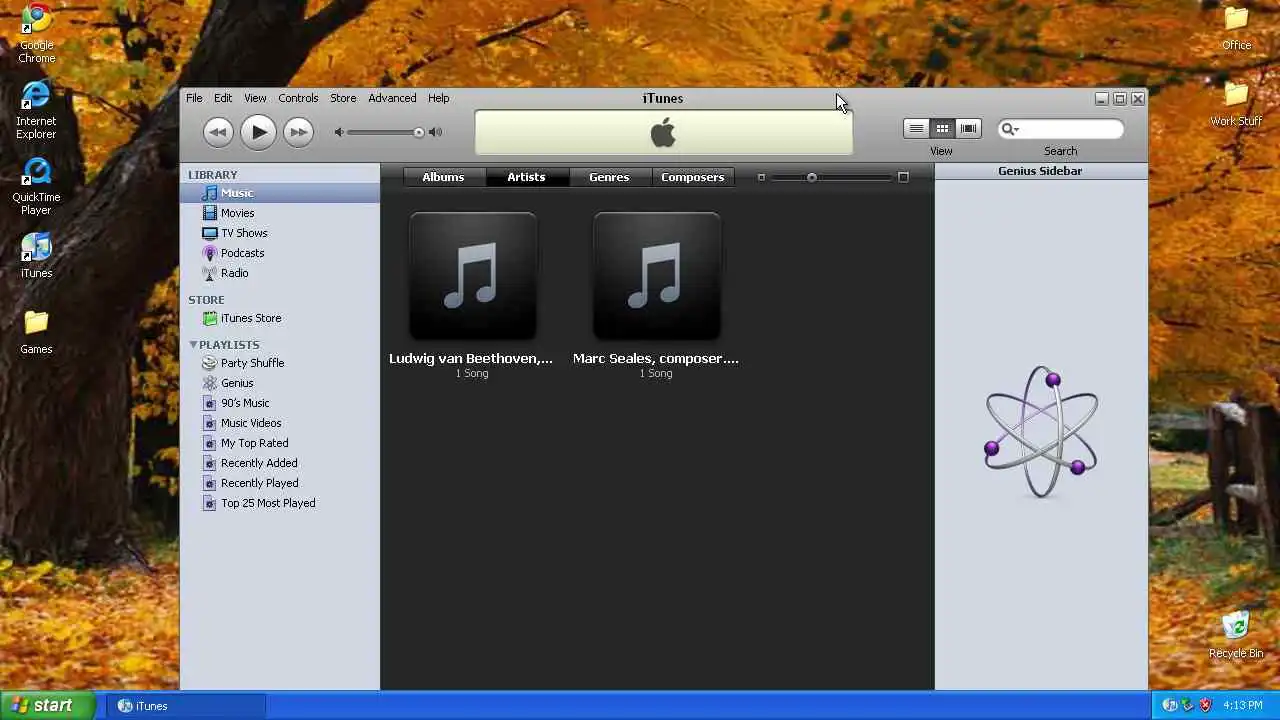Click the taskbar clock showing 4:13 PM
This screenshot has height=720, width=1280.
(x=1243, y=706)
